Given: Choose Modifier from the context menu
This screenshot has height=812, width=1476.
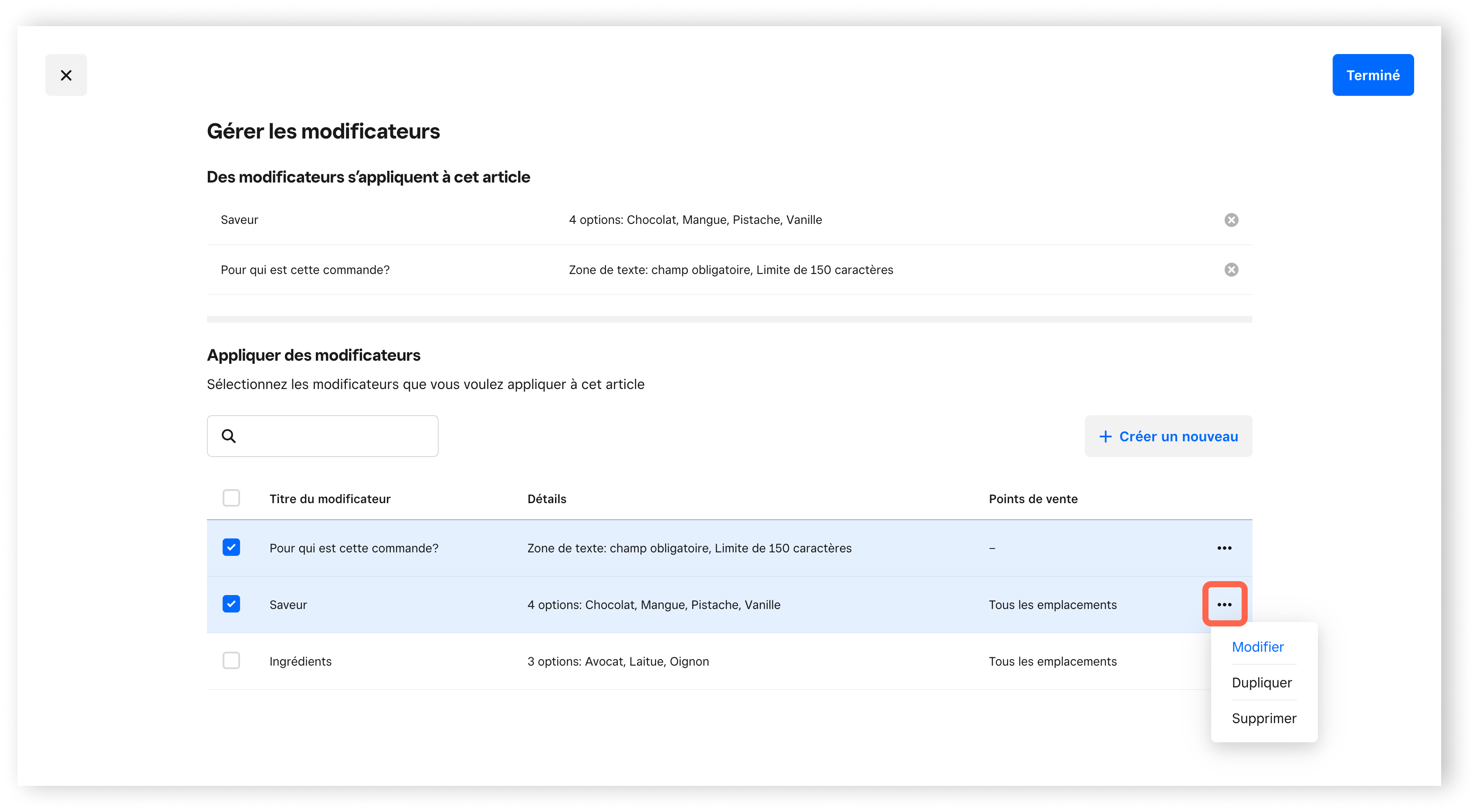Looking at the screenshot, I should click(1257, 647).
